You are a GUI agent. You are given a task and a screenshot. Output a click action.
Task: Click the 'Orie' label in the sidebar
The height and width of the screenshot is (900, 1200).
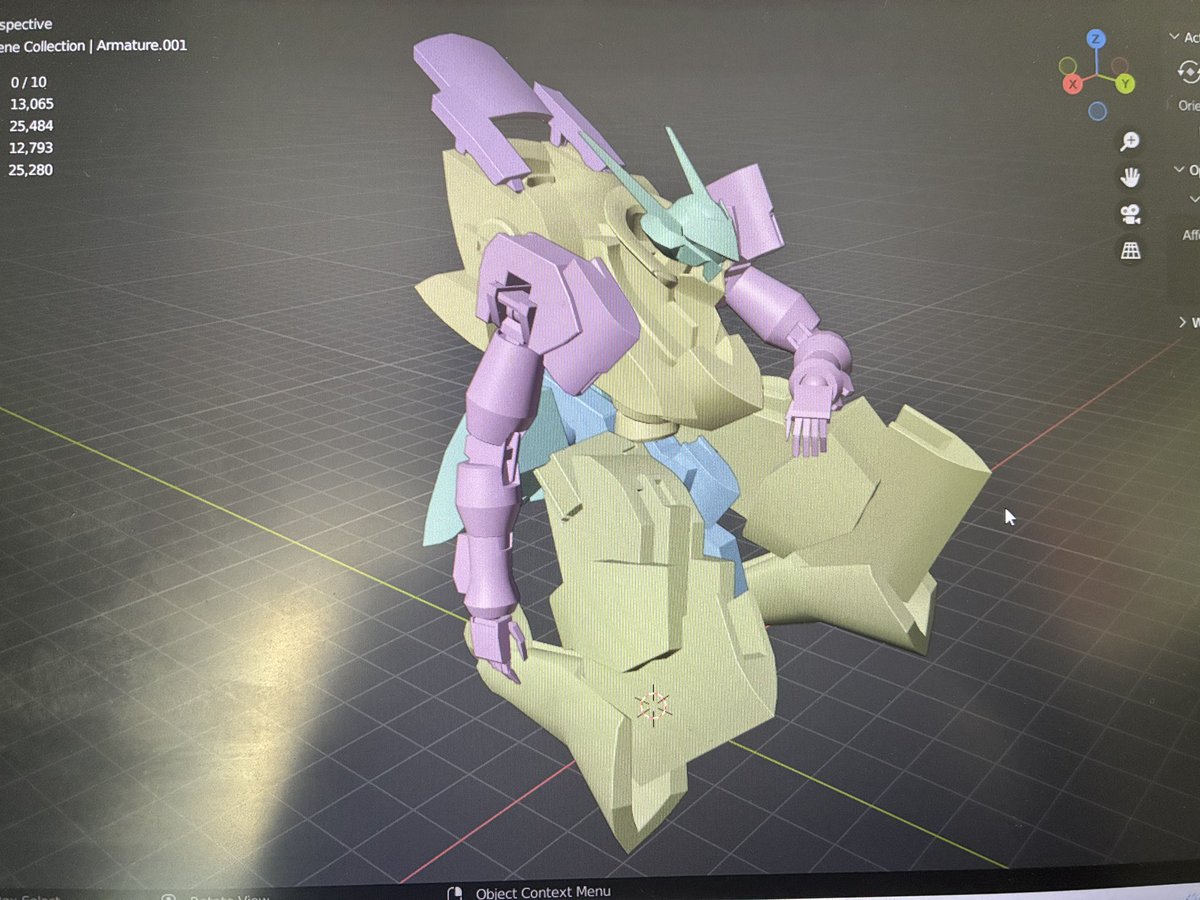point(1189,105)
